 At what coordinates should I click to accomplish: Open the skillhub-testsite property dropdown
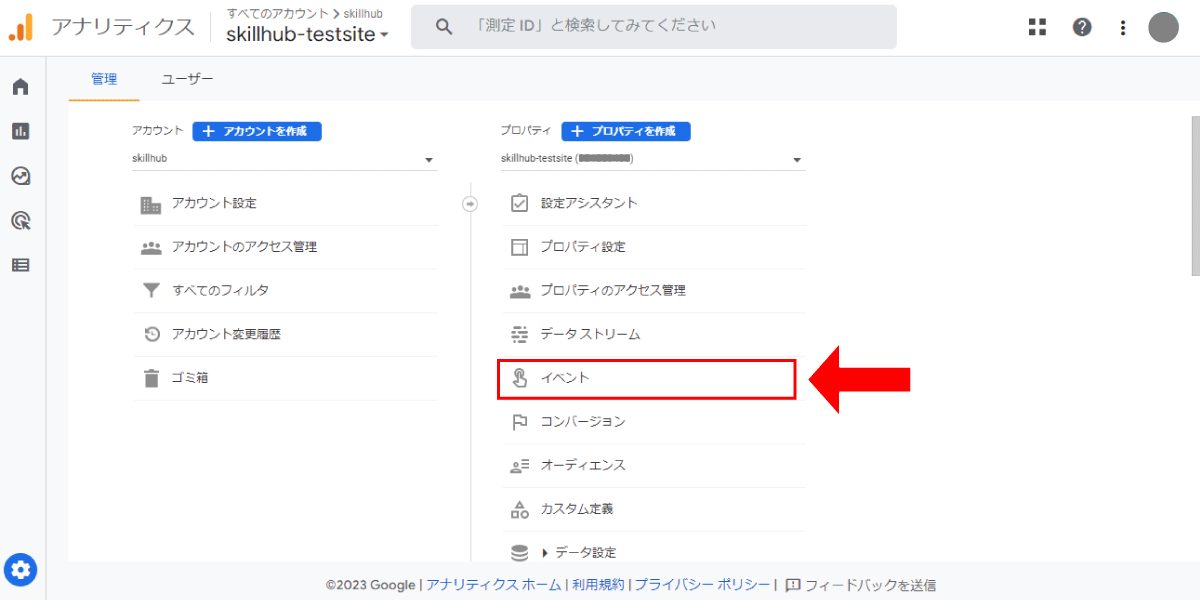(x=652, y=159)
